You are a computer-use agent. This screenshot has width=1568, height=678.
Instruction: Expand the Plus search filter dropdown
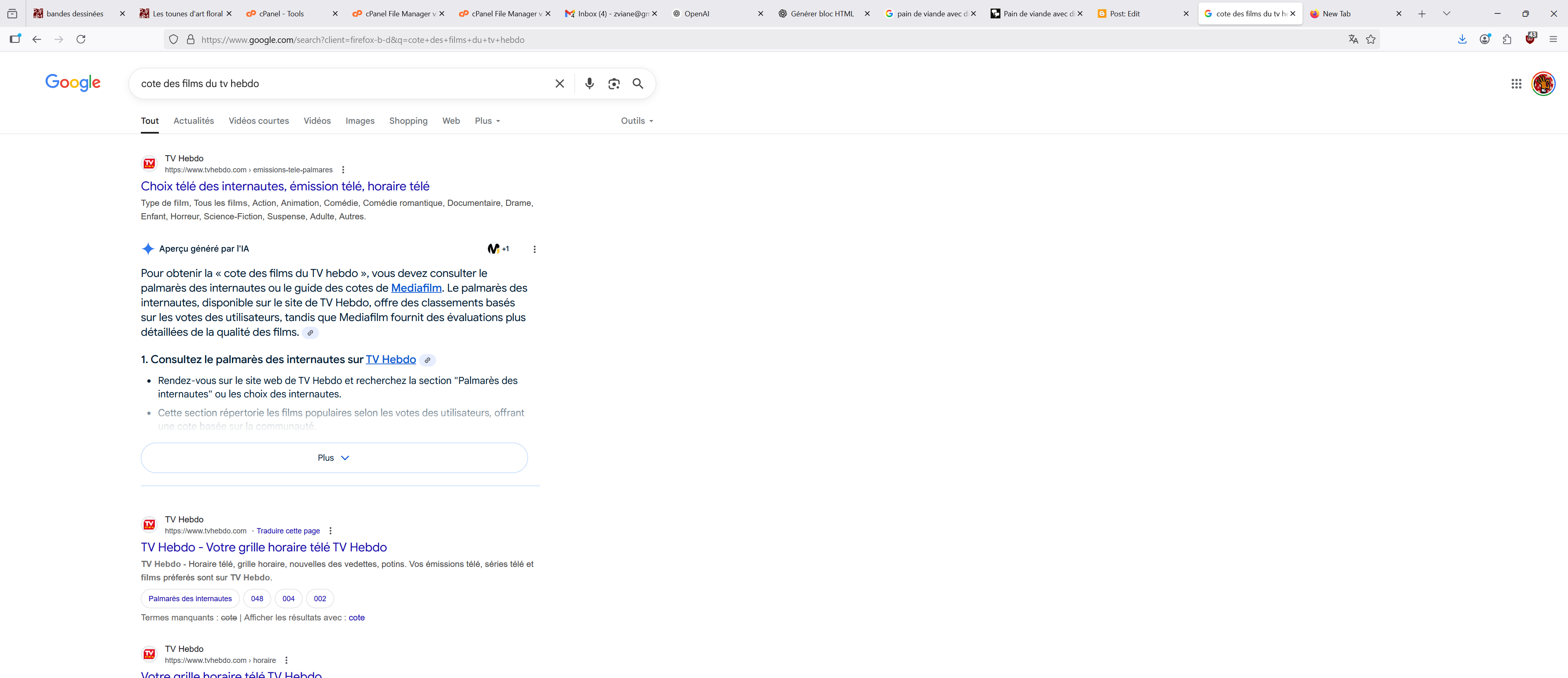(x=487, y=121)
